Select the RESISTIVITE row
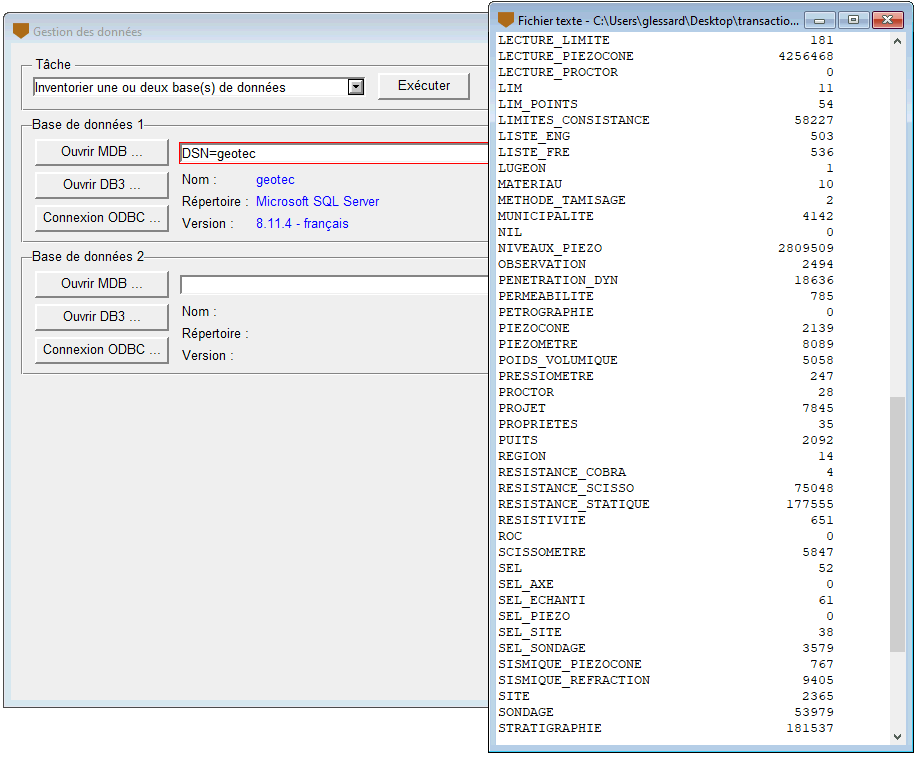Screen dimensions: 917x757 click(666, 520)
